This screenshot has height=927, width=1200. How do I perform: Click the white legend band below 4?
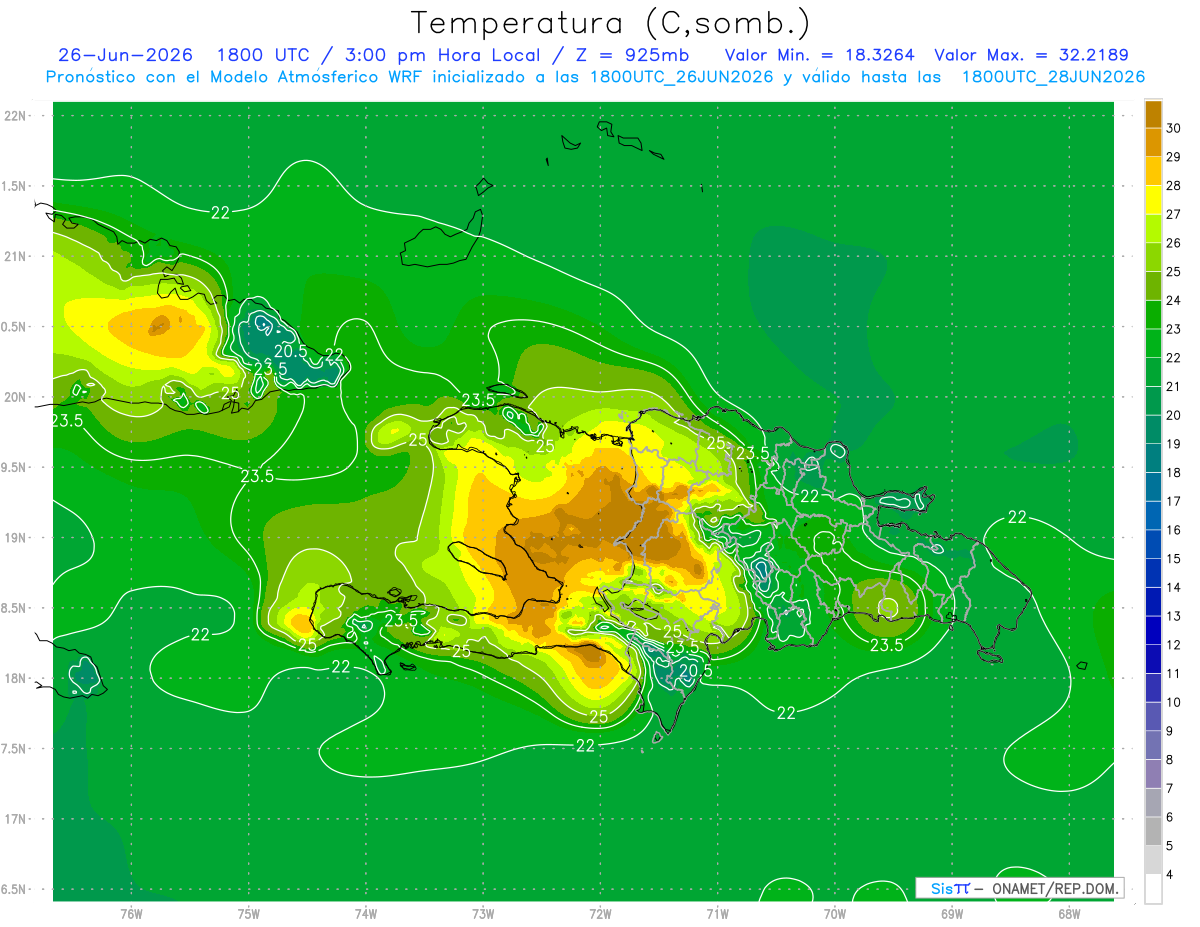1153,889
